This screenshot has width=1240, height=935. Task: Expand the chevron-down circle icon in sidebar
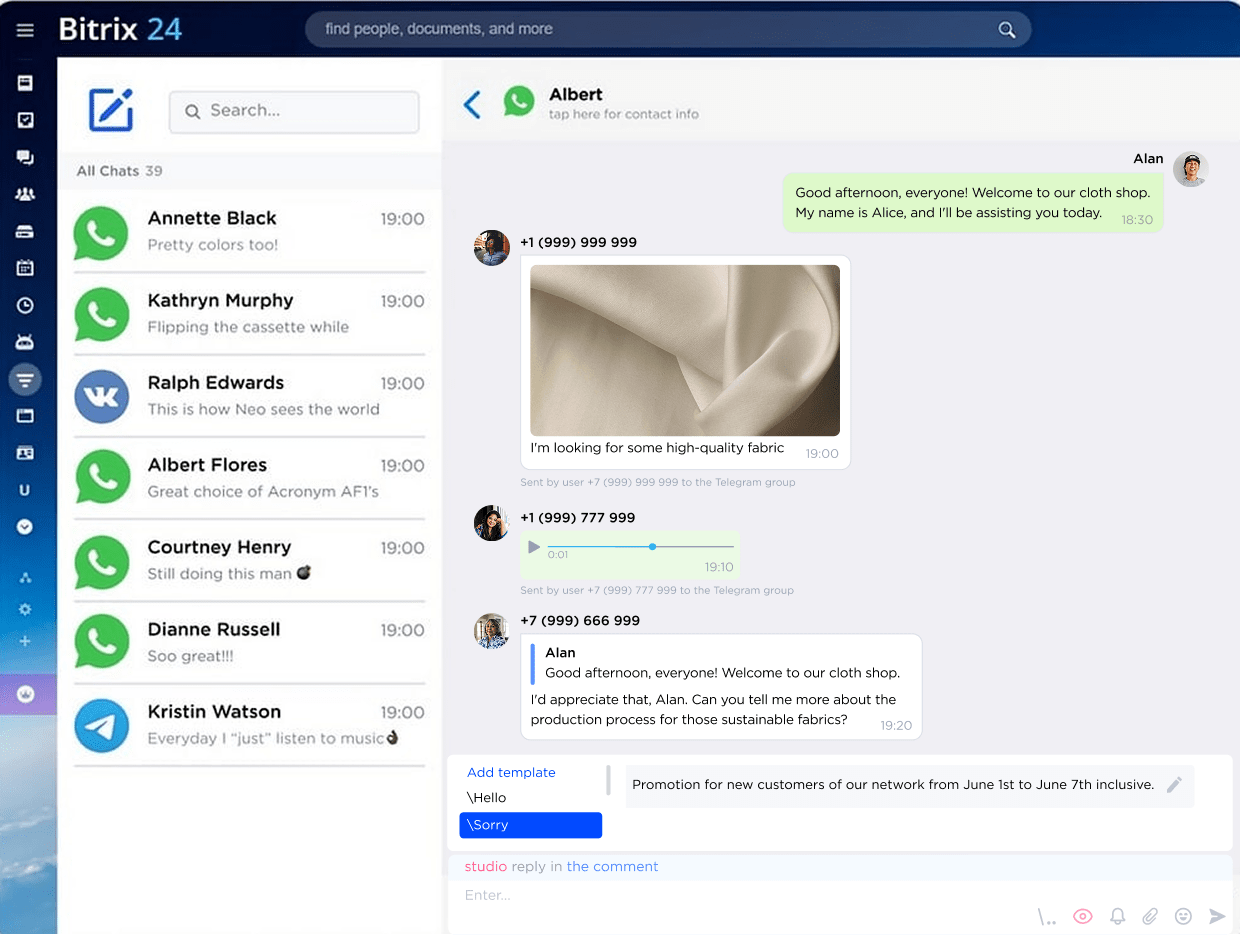coord(26,527)
